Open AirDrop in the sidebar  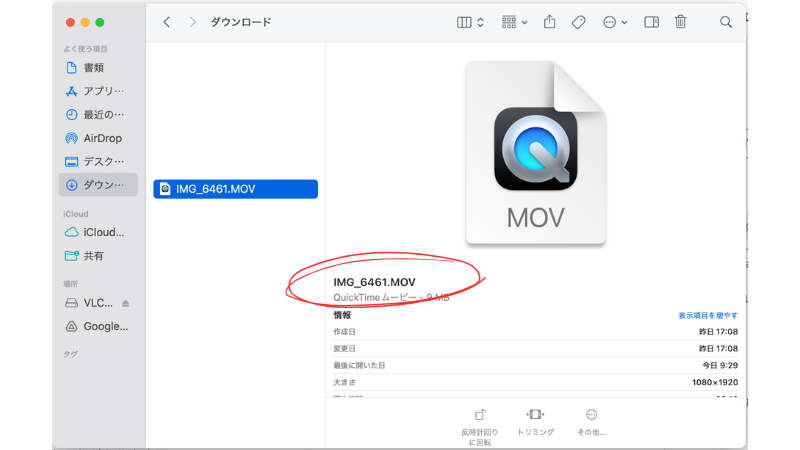(x=98, y=138)
